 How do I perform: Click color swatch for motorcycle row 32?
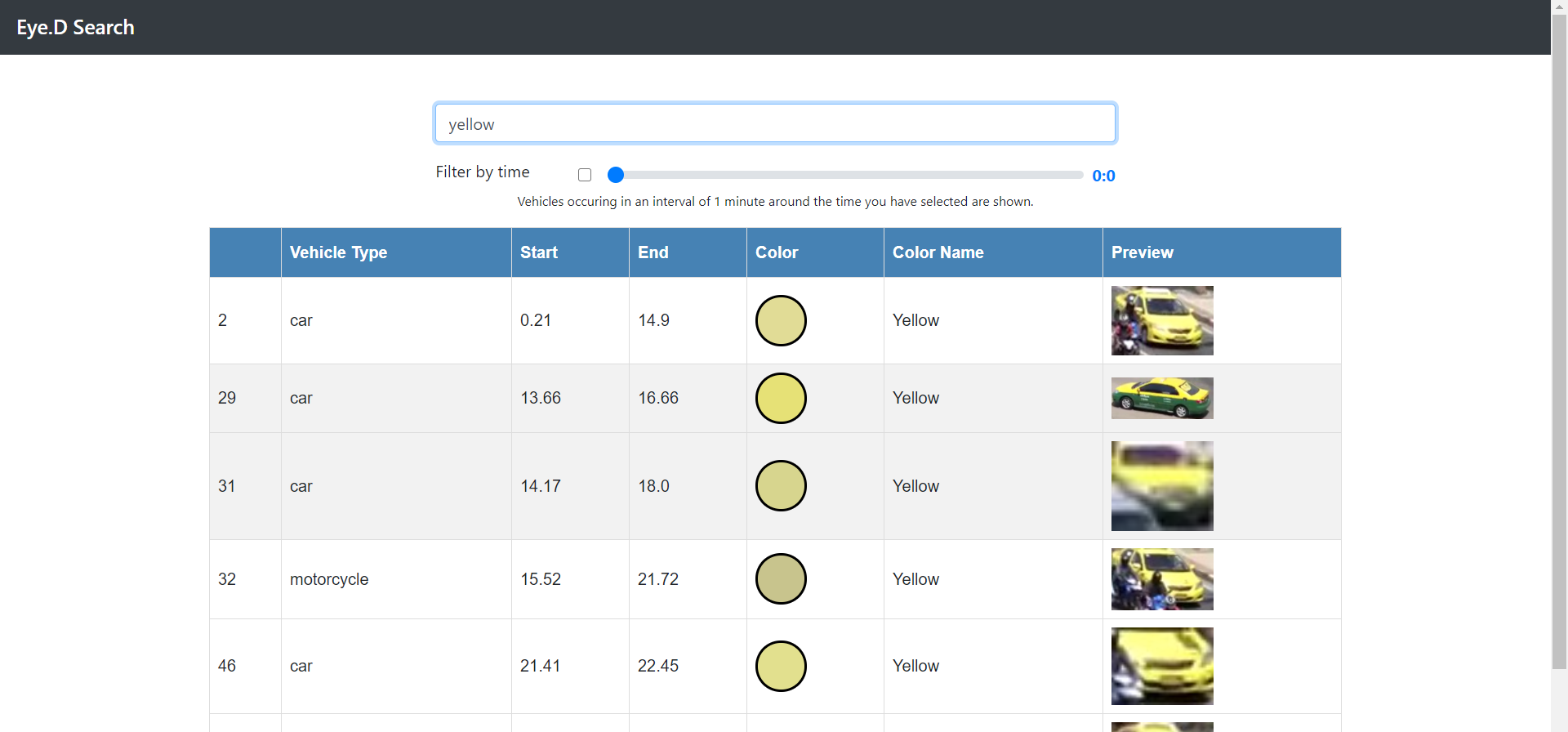781,579
